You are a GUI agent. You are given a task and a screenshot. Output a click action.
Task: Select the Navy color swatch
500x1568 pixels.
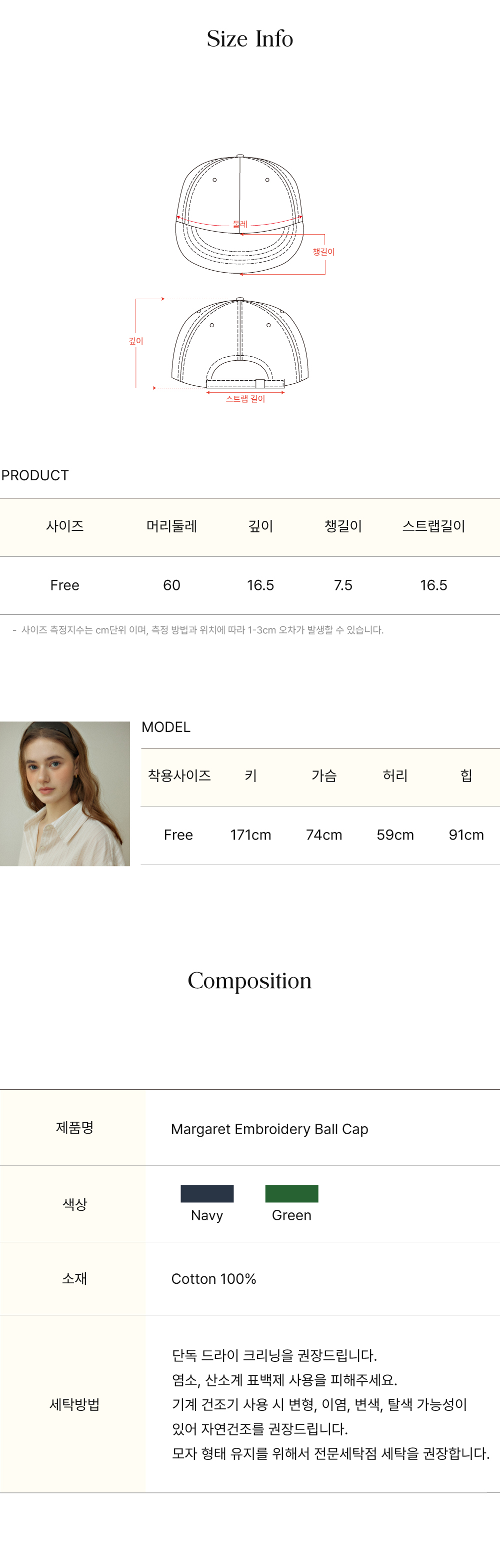[x=207, y=1194]
